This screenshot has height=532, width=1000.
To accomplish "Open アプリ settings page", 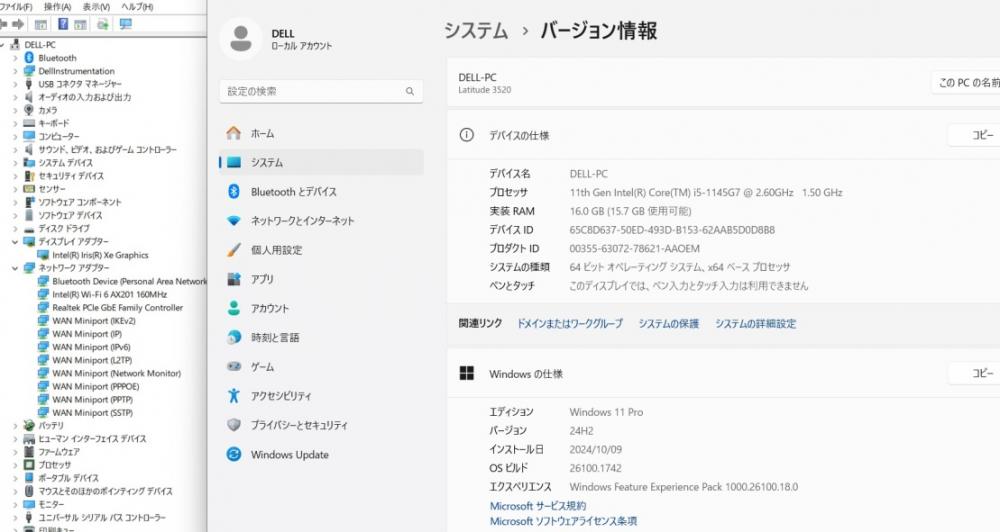I will click(x=321, y=279).
